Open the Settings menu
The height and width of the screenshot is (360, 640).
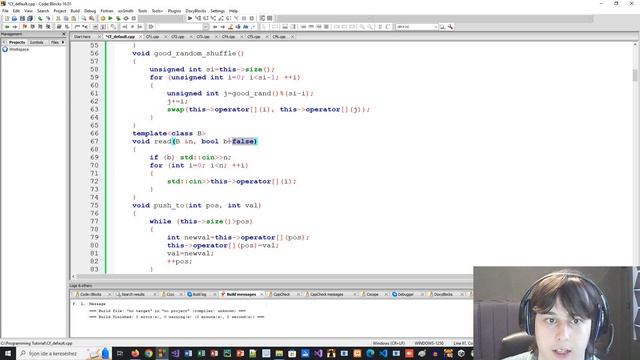[217, 11]
